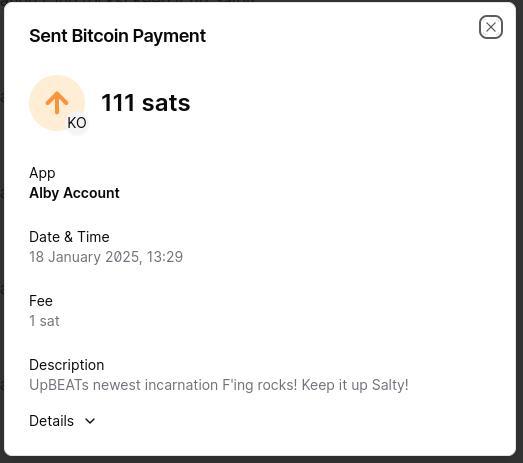Open the Details section label
The height and width of the screenshot is (463, 523).
tap(51, 421)
